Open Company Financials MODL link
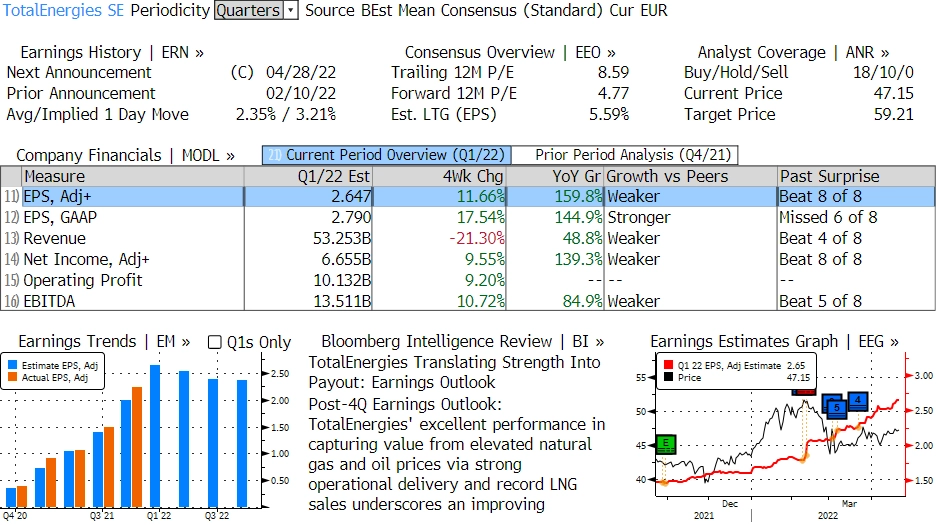Screen dimensions: 936x525 pyautogui.click(x=125, y=155)
